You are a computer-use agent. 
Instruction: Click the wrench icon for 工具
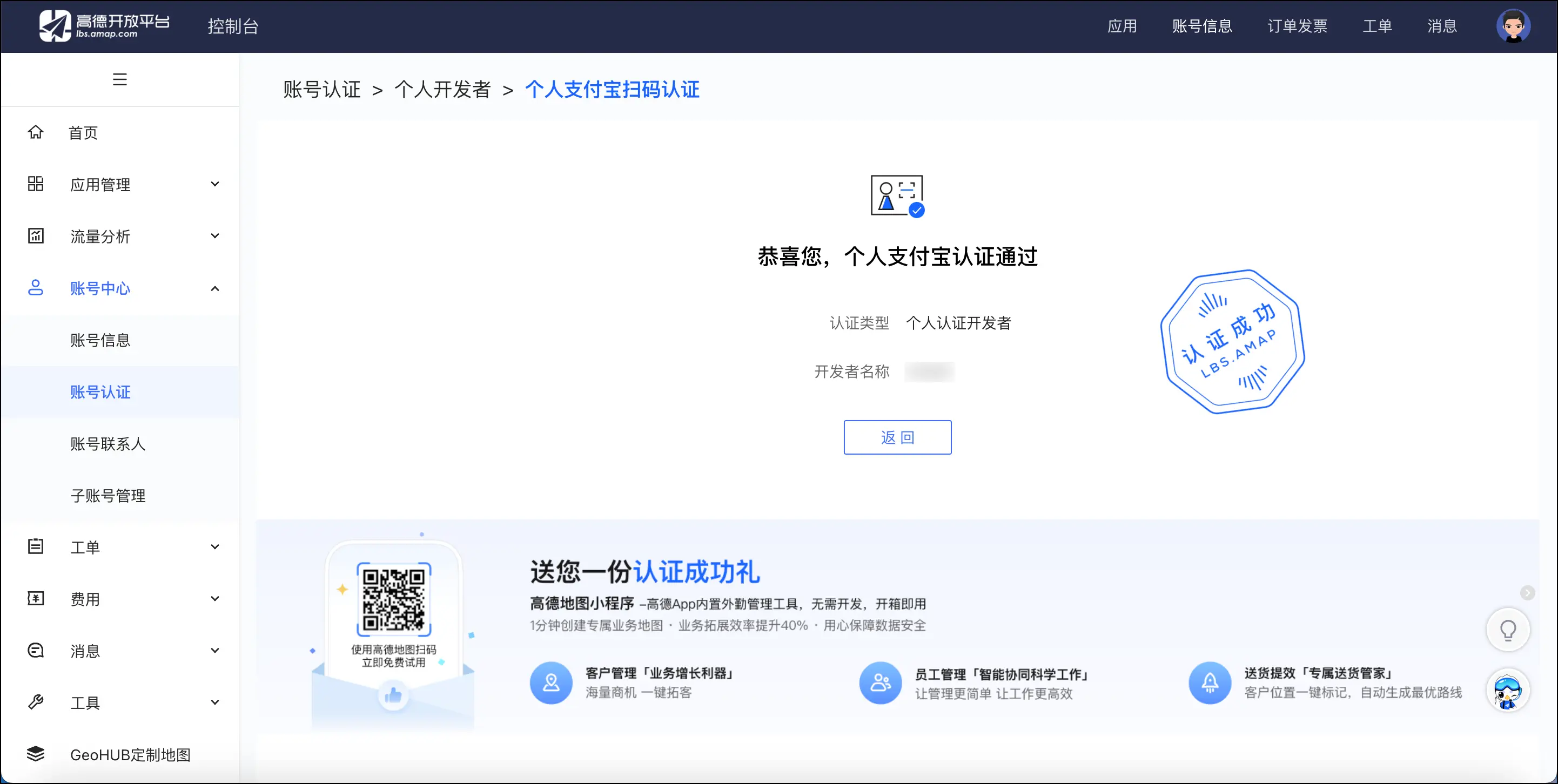tap(36, 702)
